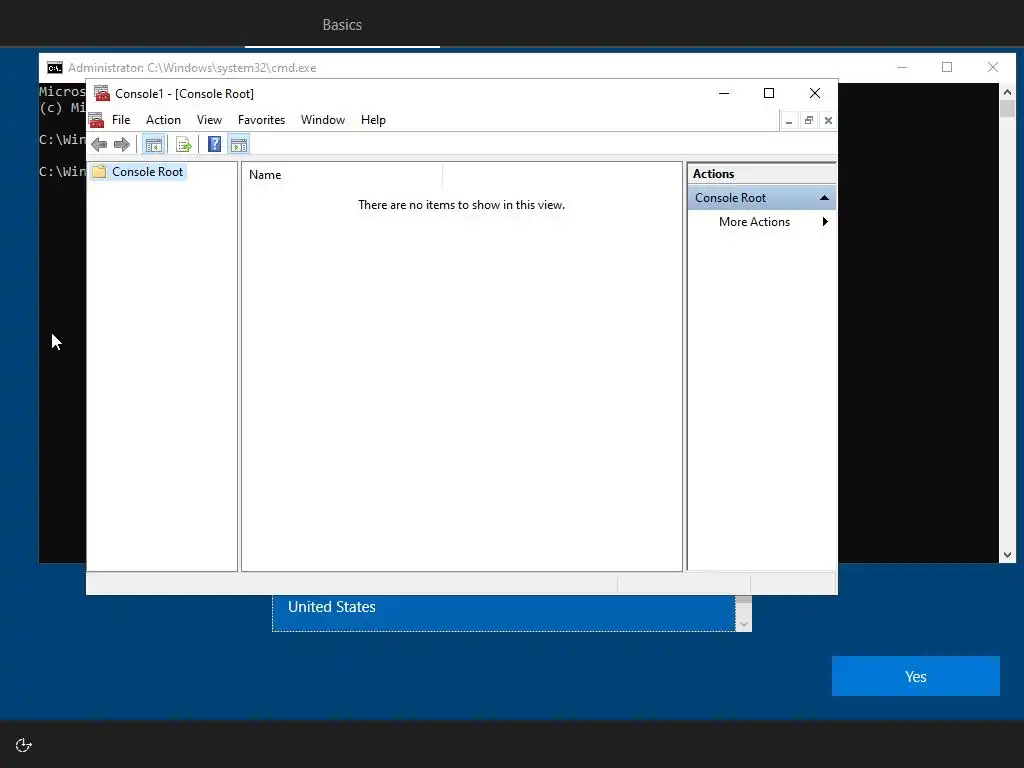
Task: Click the cmd window scrollbar down arrow
Action: (x=1007, y=555)
